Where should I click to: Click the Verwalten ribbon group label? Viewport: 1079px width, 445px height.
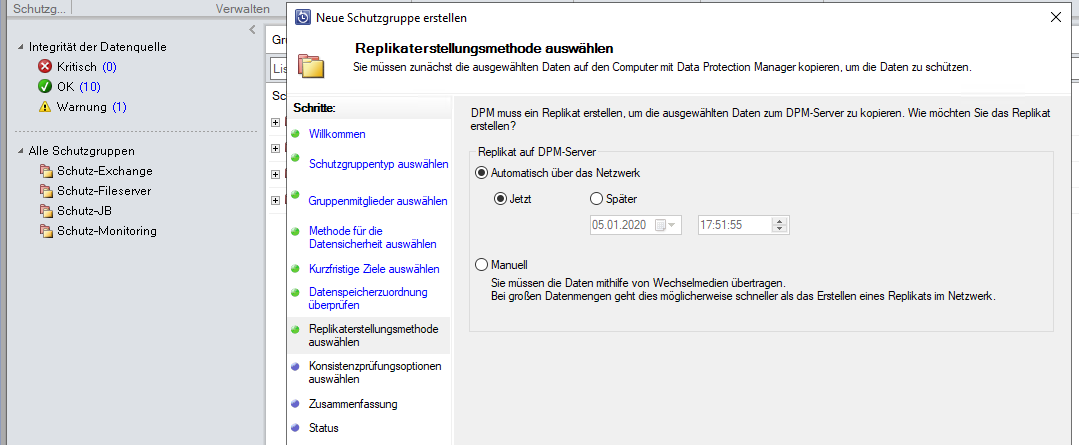242,8
